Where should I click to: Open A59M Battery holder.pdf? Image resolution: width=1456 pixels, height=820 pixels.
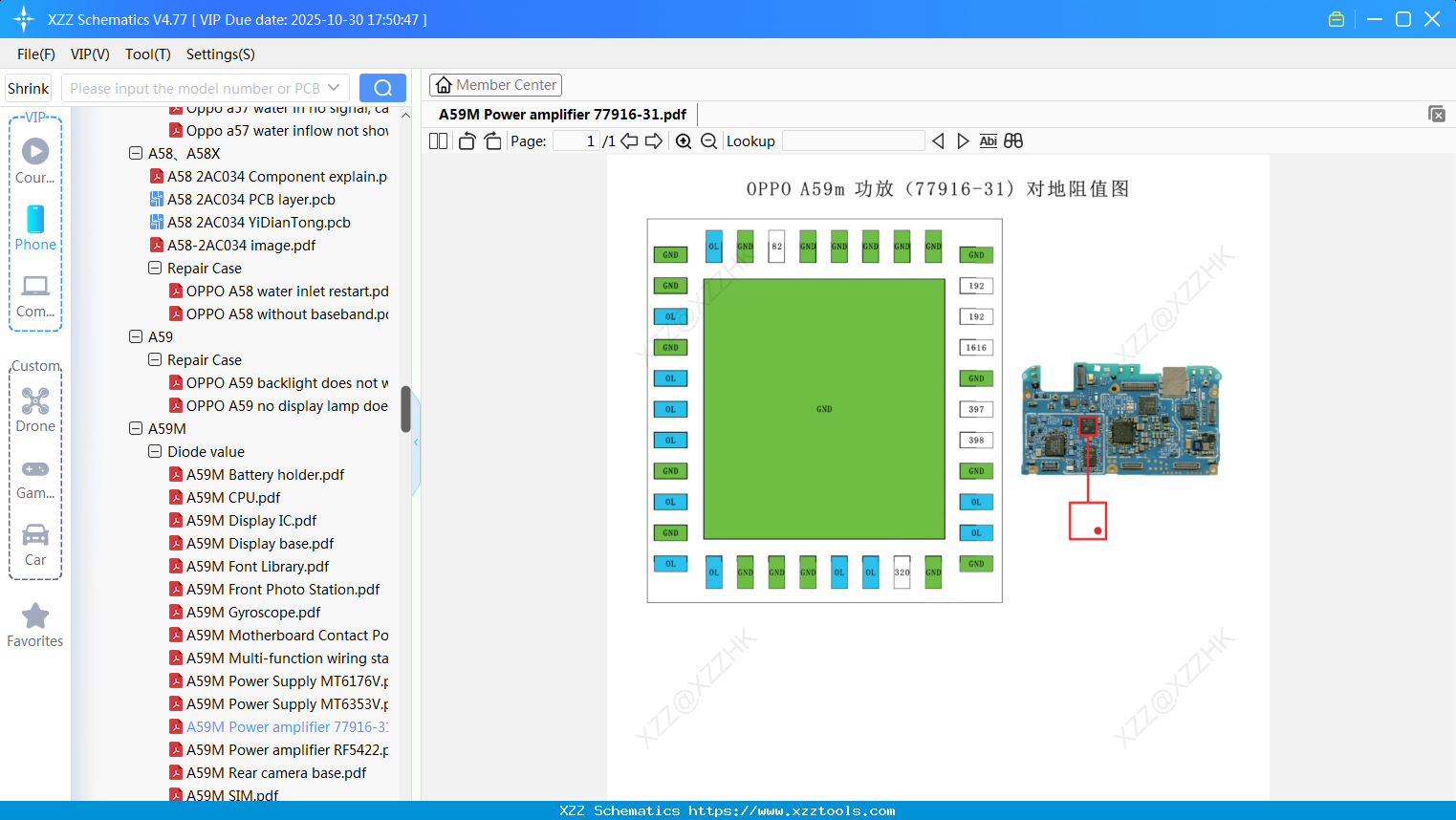(256, 474)
